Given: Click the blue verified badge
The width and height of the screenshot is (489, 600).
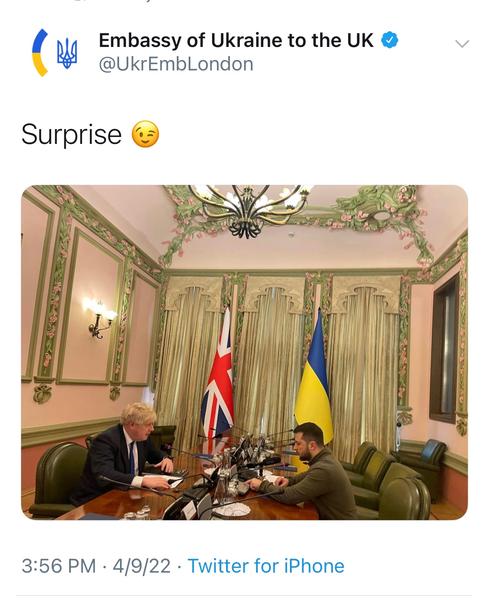Looking at the screenshot, I should pyautogui.click(x=390, y=41).
